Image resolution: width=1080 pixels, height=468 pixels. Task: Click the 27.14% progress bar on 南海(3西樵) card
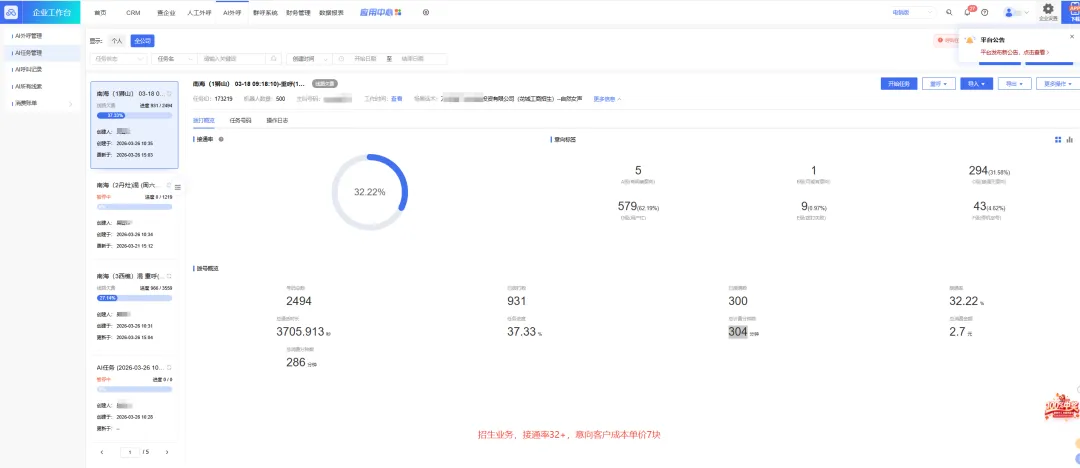tap(134, 298)
